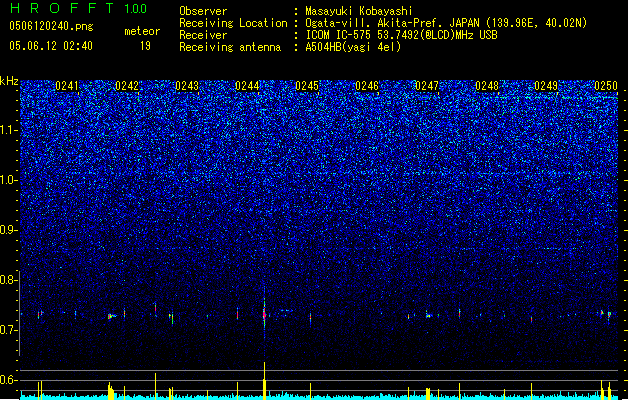Click the 'meteor' count label
The image size is (629, 400).
click(x=142, y=31)
